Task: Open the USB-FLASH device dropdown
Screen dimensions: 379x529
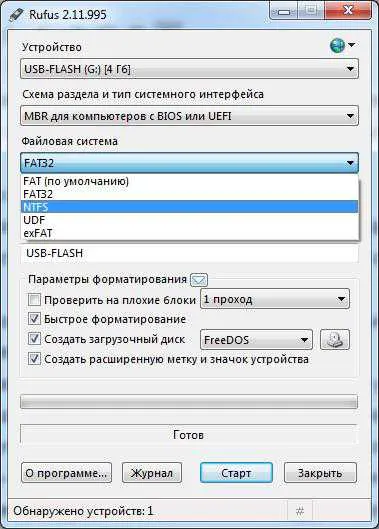Action: 189,69
